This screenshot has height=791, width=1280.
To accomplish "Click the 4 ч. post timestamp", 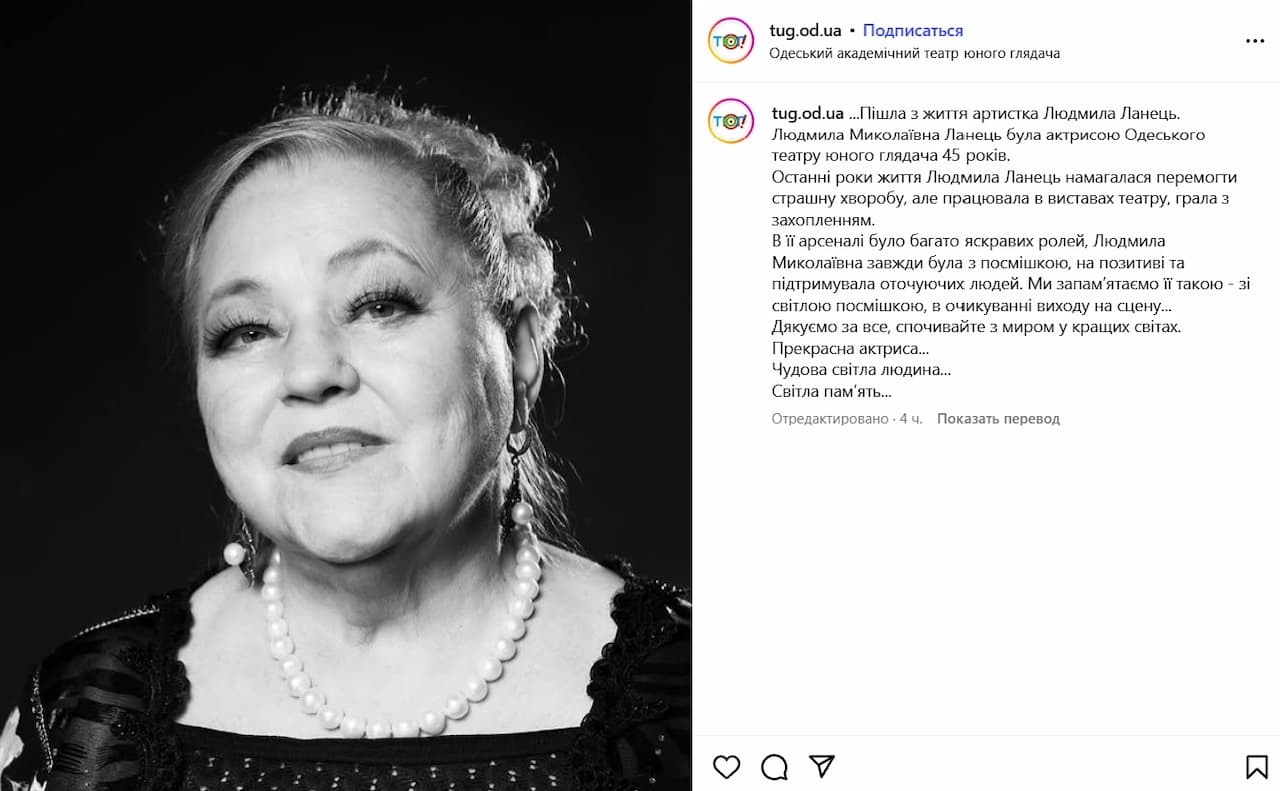I will [911, 419].
